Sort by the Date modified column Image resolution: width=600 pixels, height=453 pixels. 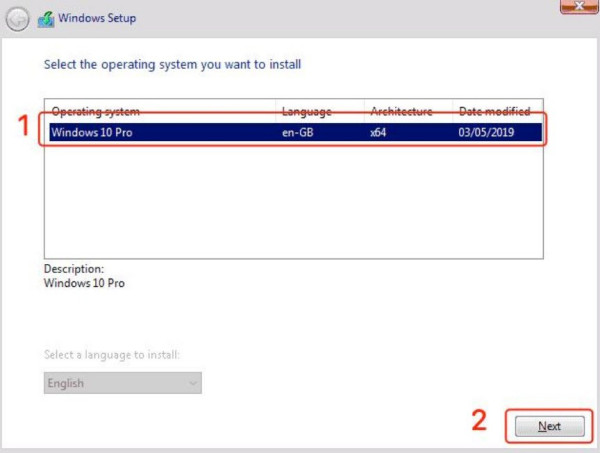tap(493, 111)
